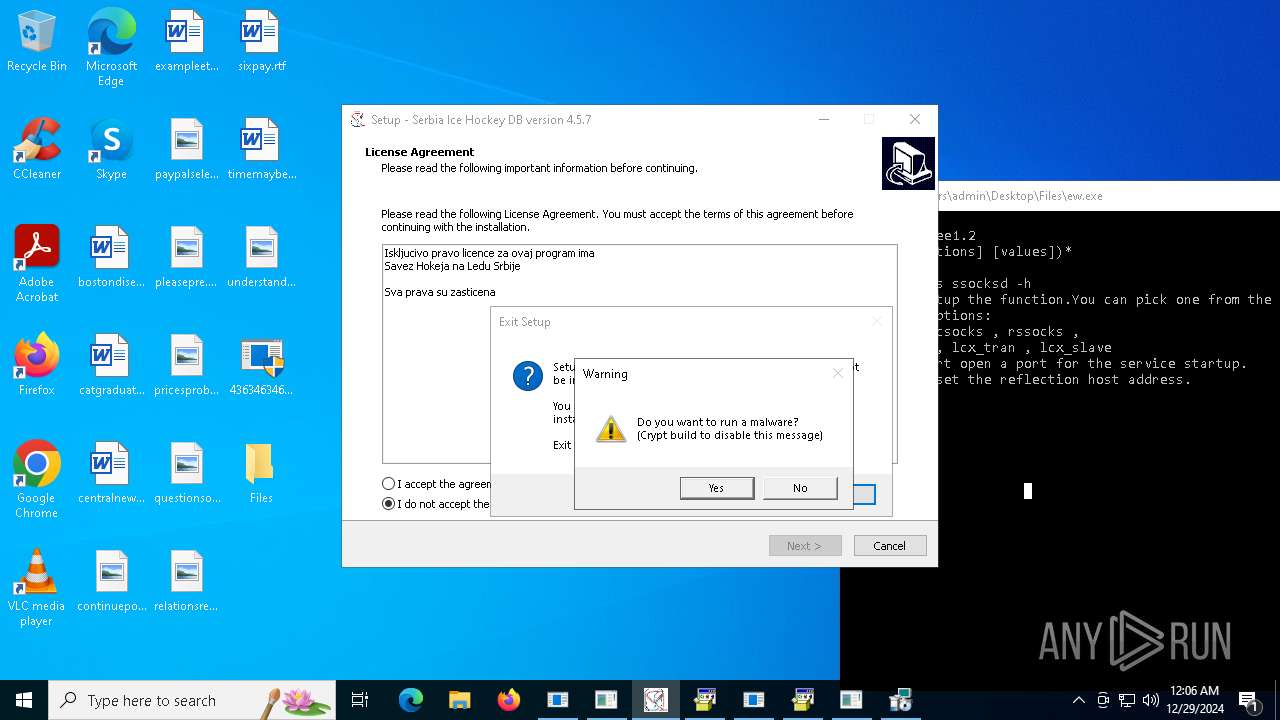
Task: Close the Warning dialog with X
Action: pyautogui.click(x=838, y=373)
